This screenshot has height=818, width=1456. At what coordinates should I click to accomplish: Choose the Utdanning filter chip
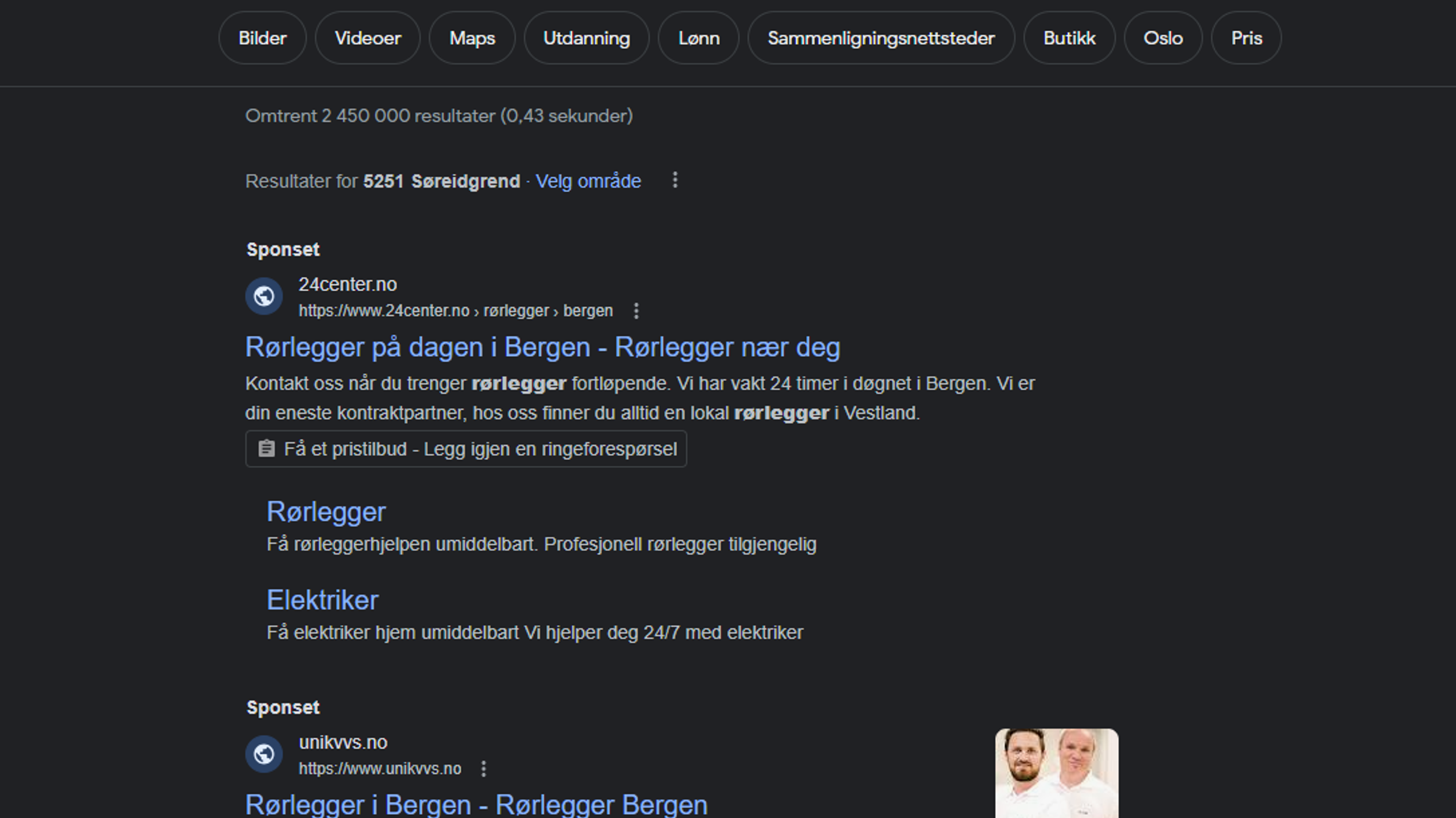pos(586,38)
